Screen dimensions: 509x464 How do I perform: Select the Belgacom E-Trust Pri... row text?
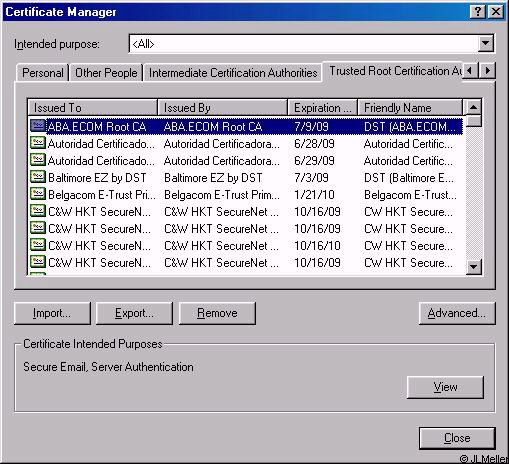(x=102, y=195)
